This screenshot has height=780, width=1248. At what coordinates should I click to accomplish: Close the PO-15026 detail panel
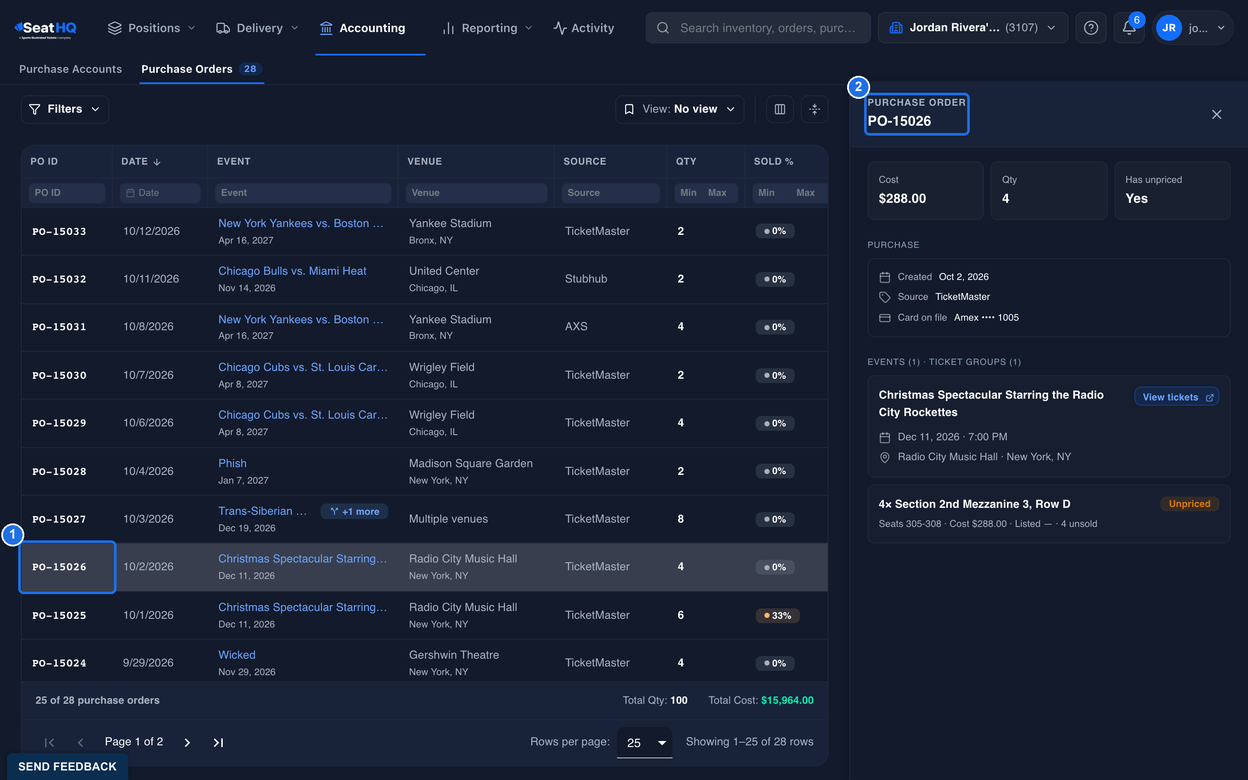point(1216,114)
